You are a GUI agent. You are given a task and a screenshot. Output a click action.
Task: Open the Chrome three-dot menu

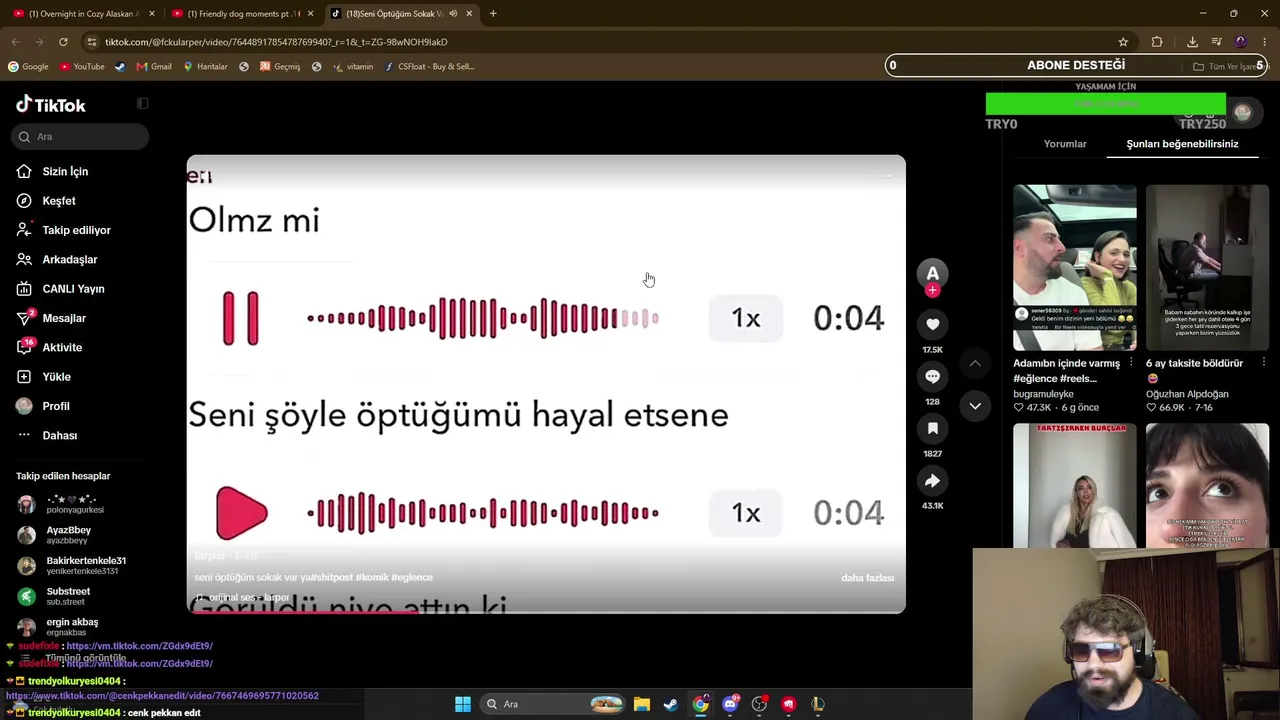point(1265,42)
